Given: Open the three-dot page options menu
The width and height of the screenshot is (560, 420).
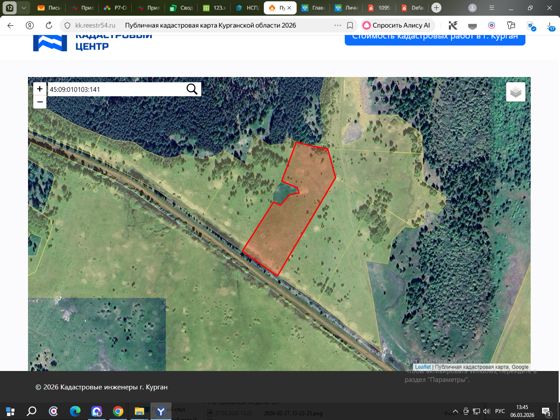Looking at the screenshot, I should tap(338, 25).
